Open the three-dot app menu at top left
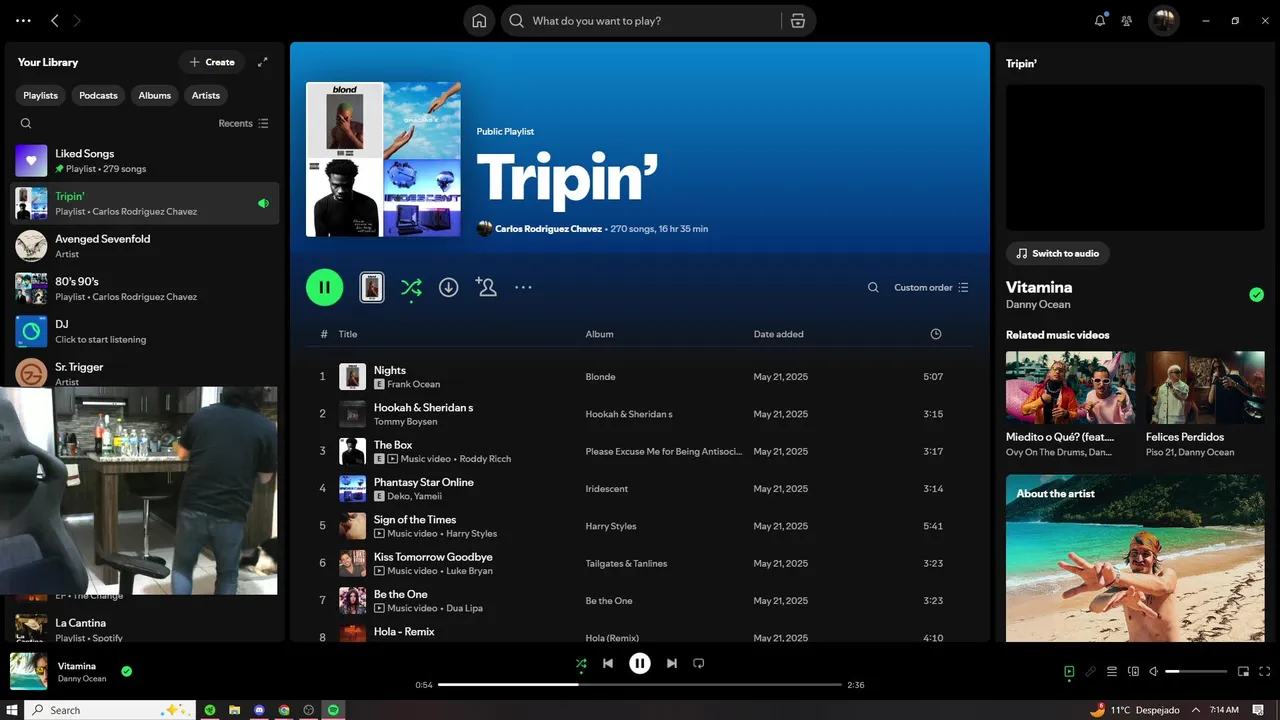Image resolution: width=1280 pixels, height=720 pixels. 24,20
